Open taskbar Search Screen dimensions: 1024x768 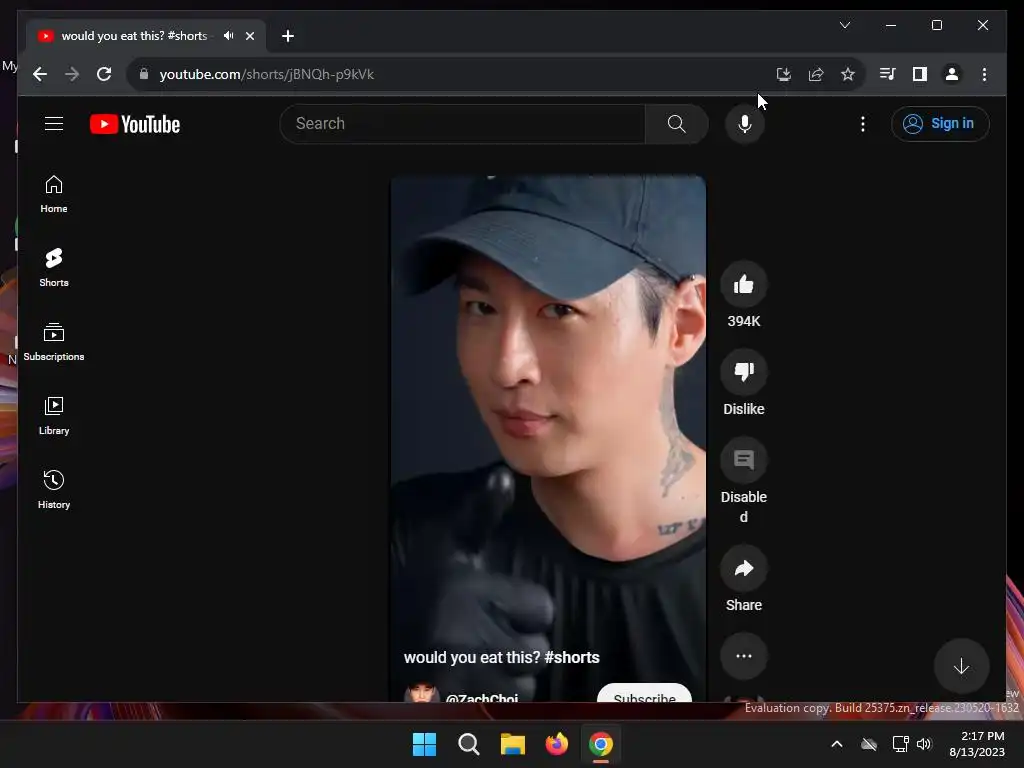click(x=469, y=744)
